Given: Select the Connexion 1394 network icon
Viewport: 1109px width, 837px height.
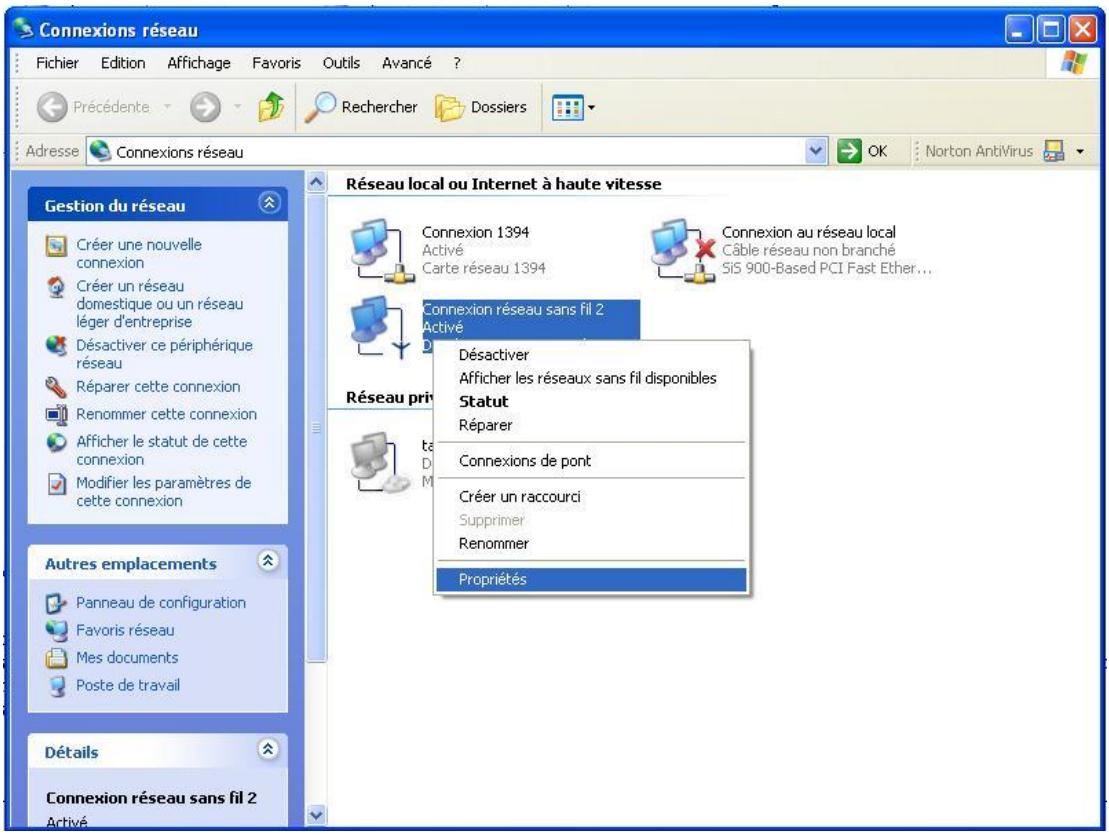Looking at the screenshot, I should (382, 250).
